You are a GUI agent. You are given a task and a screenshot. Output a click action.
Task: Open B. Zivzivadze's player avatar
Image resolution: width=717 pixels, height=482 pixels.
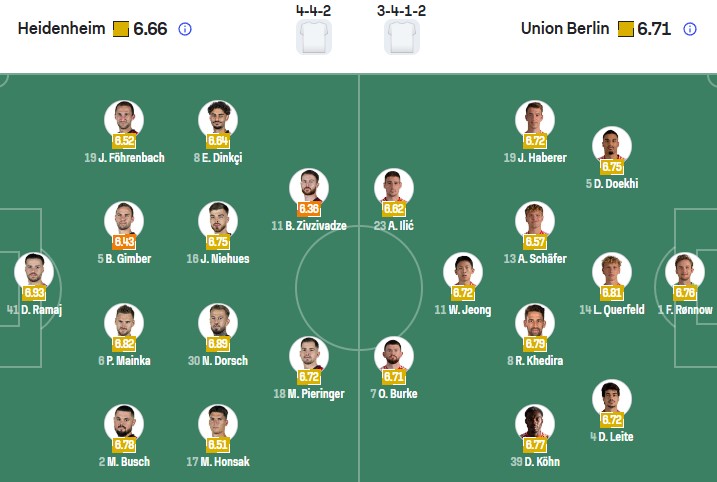309,187
